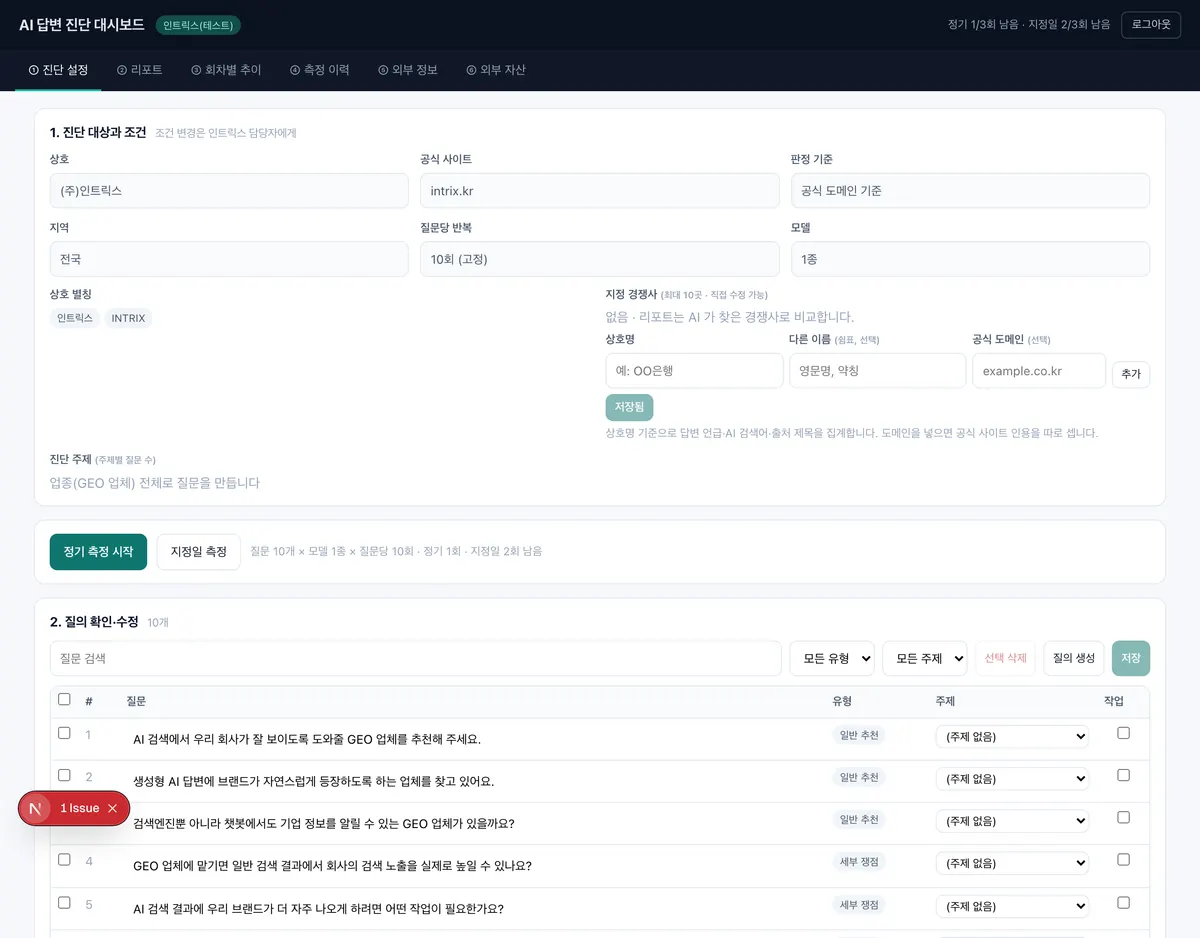Tick the selection box for question 4
This screenshot has height=938, width=1200.
coord(64,859)
